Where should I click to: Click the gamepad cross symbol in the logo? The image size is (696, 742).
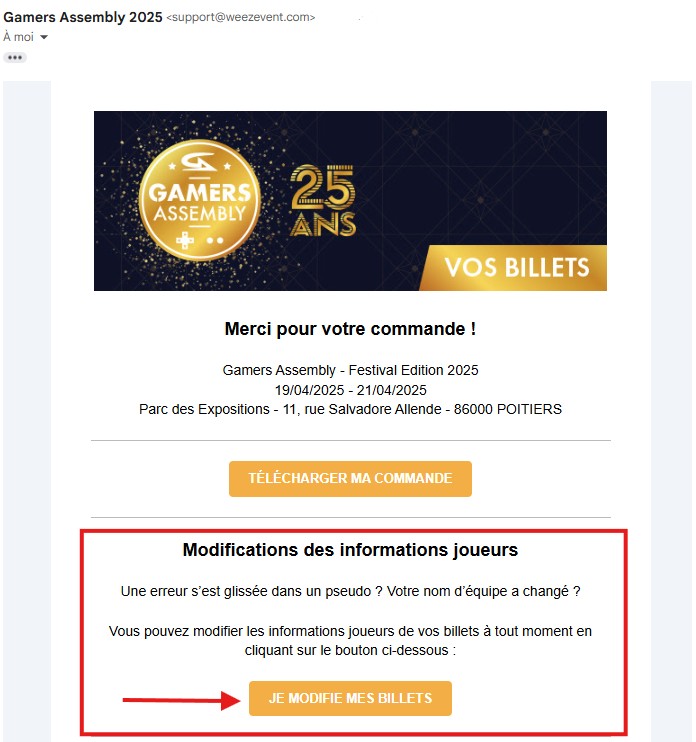(x=185, y=240)
